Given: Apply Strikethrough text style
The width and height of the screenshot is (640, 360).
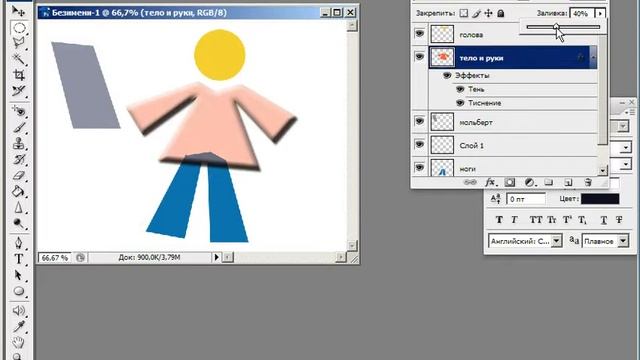Looking at the screenshot, I should click(619, 220).
